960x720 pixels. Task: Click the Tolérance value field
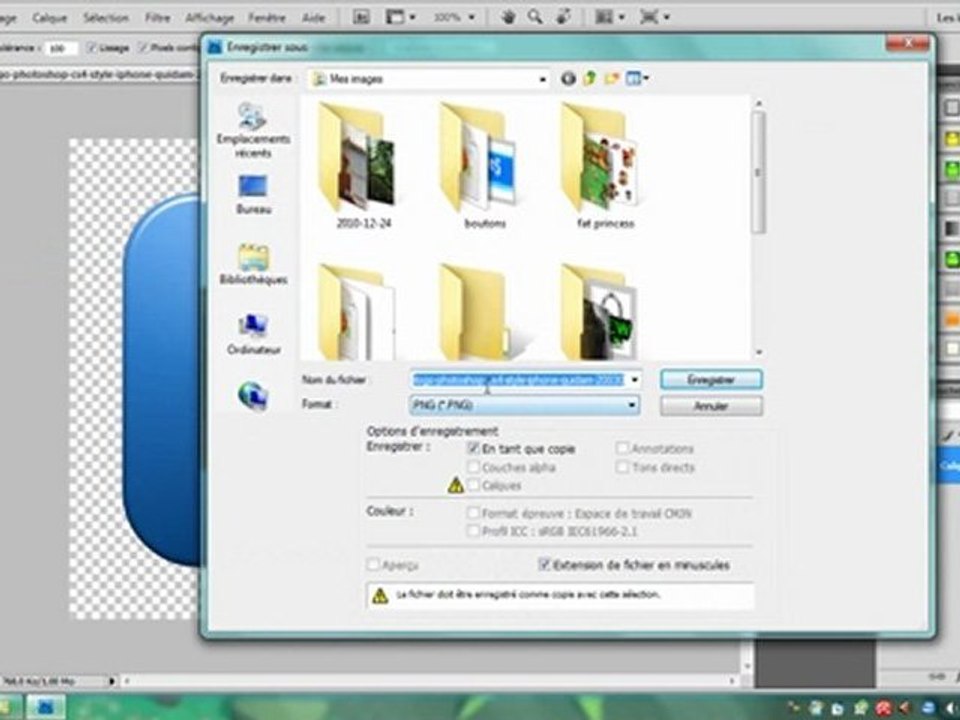pyautogui.click(x=61, y=48)
